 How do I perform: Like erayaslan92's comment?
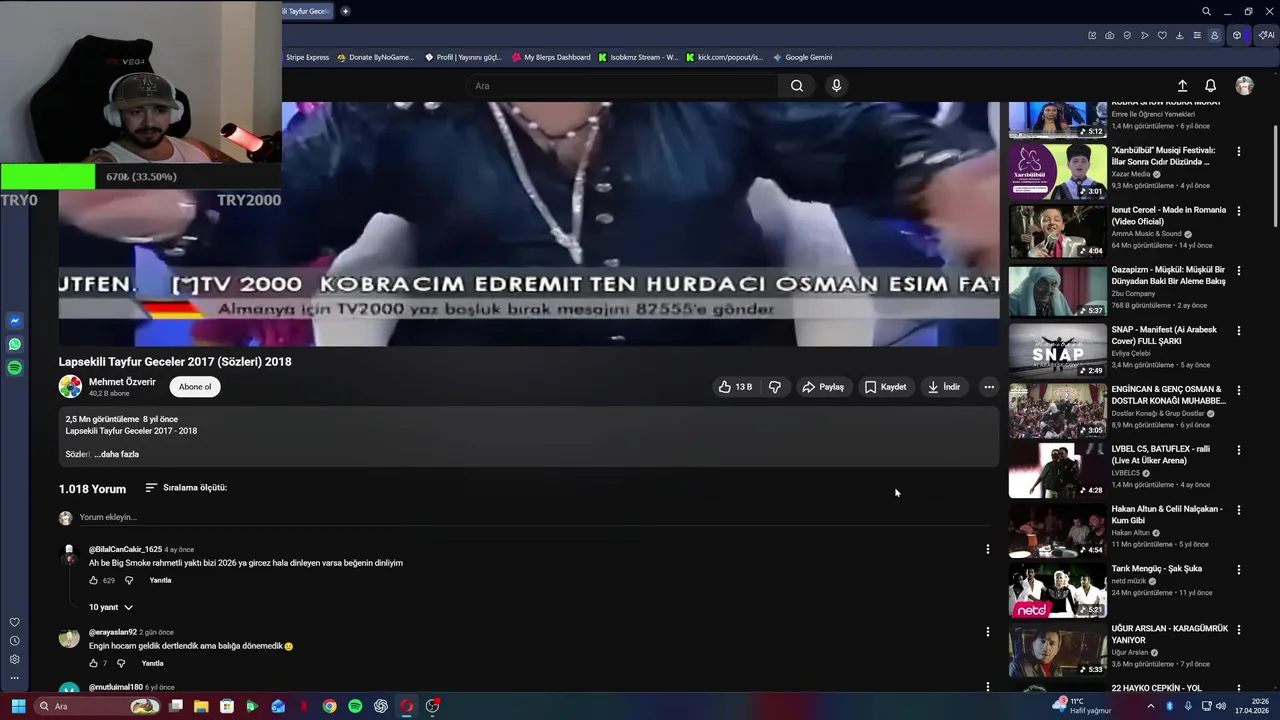(93, 664)
